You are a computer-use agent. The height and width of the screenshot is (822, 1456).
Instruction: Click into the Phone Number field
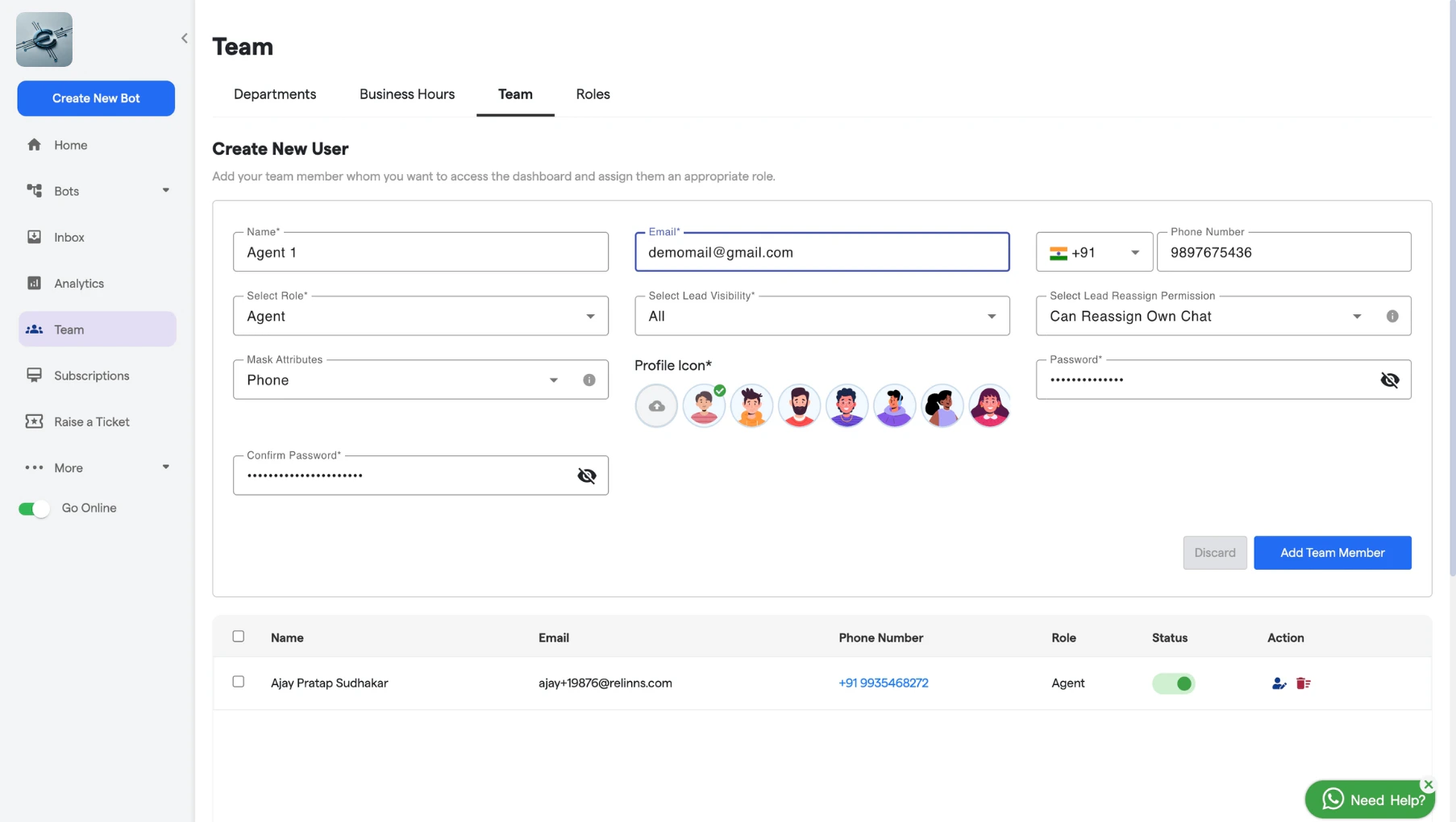coord(1283,252)
